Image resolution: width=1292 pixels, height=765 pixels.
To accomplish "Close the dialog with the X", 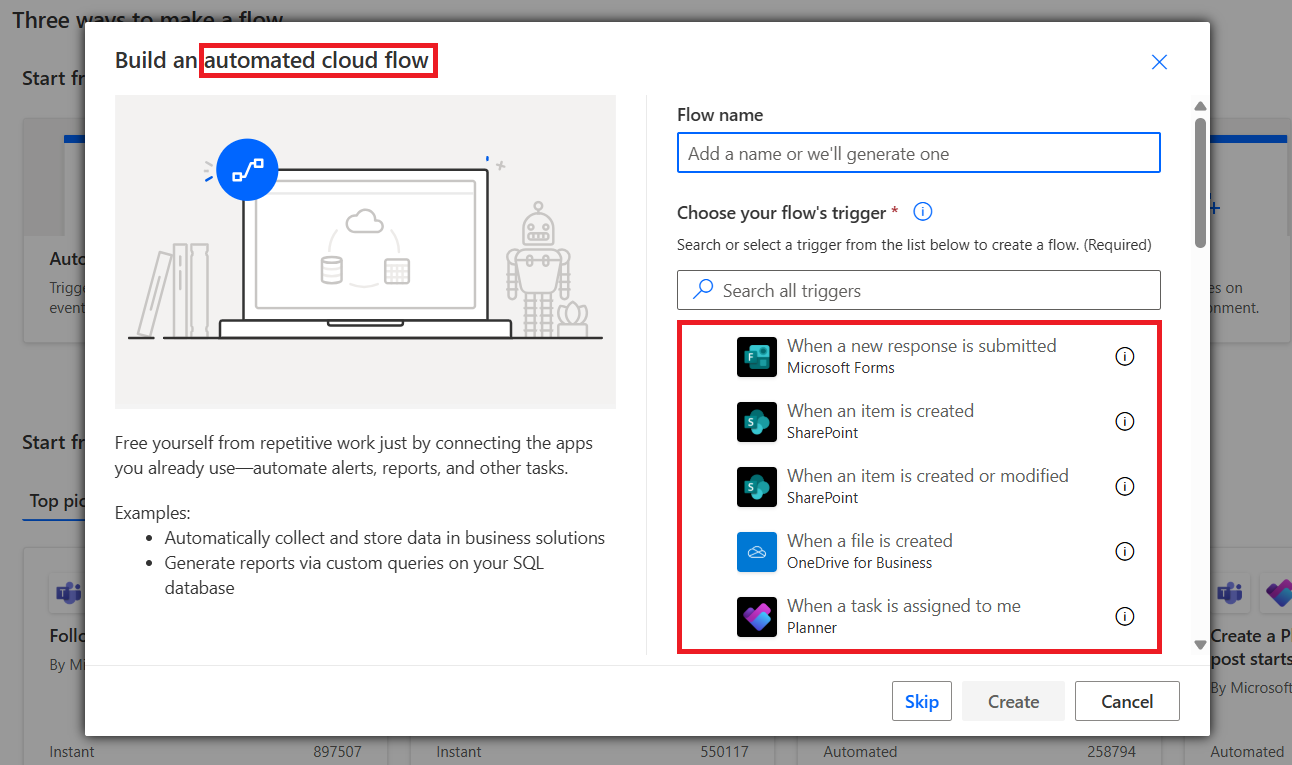I will (x=1159, y=62).
